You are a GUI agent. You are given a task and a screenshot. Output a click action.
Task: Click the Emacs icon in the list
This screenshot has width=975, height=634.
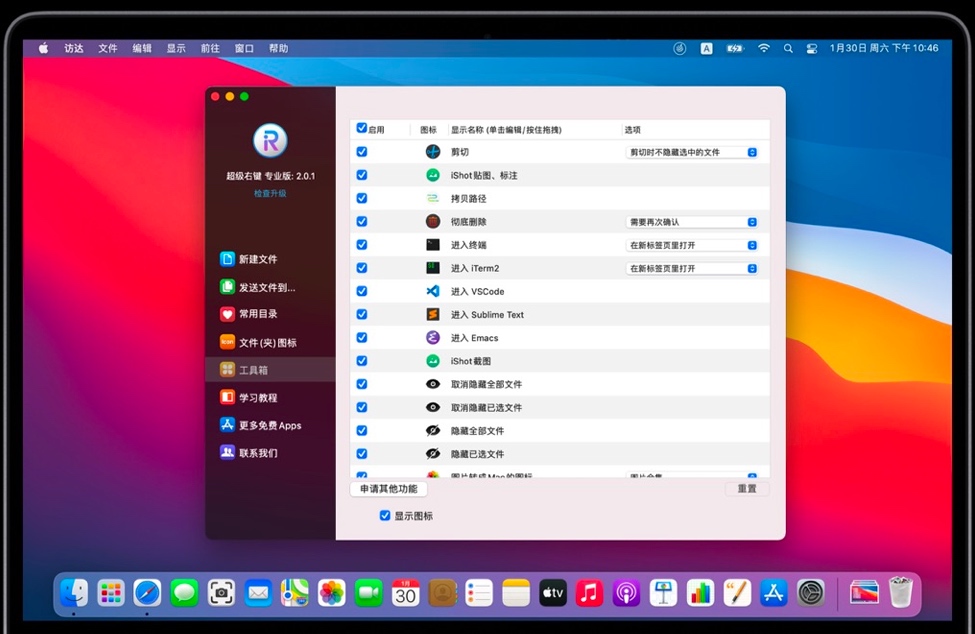click(x=432, y=338)
